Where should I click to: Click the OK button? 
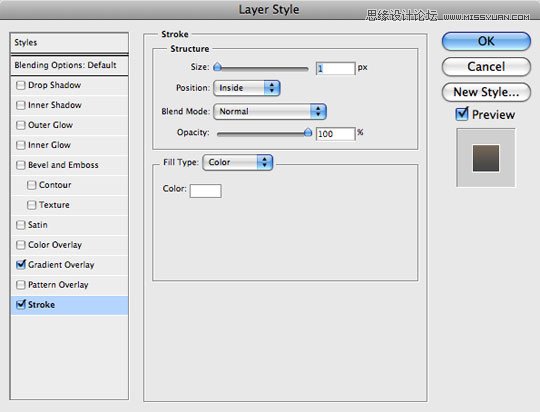pos(486,41)
